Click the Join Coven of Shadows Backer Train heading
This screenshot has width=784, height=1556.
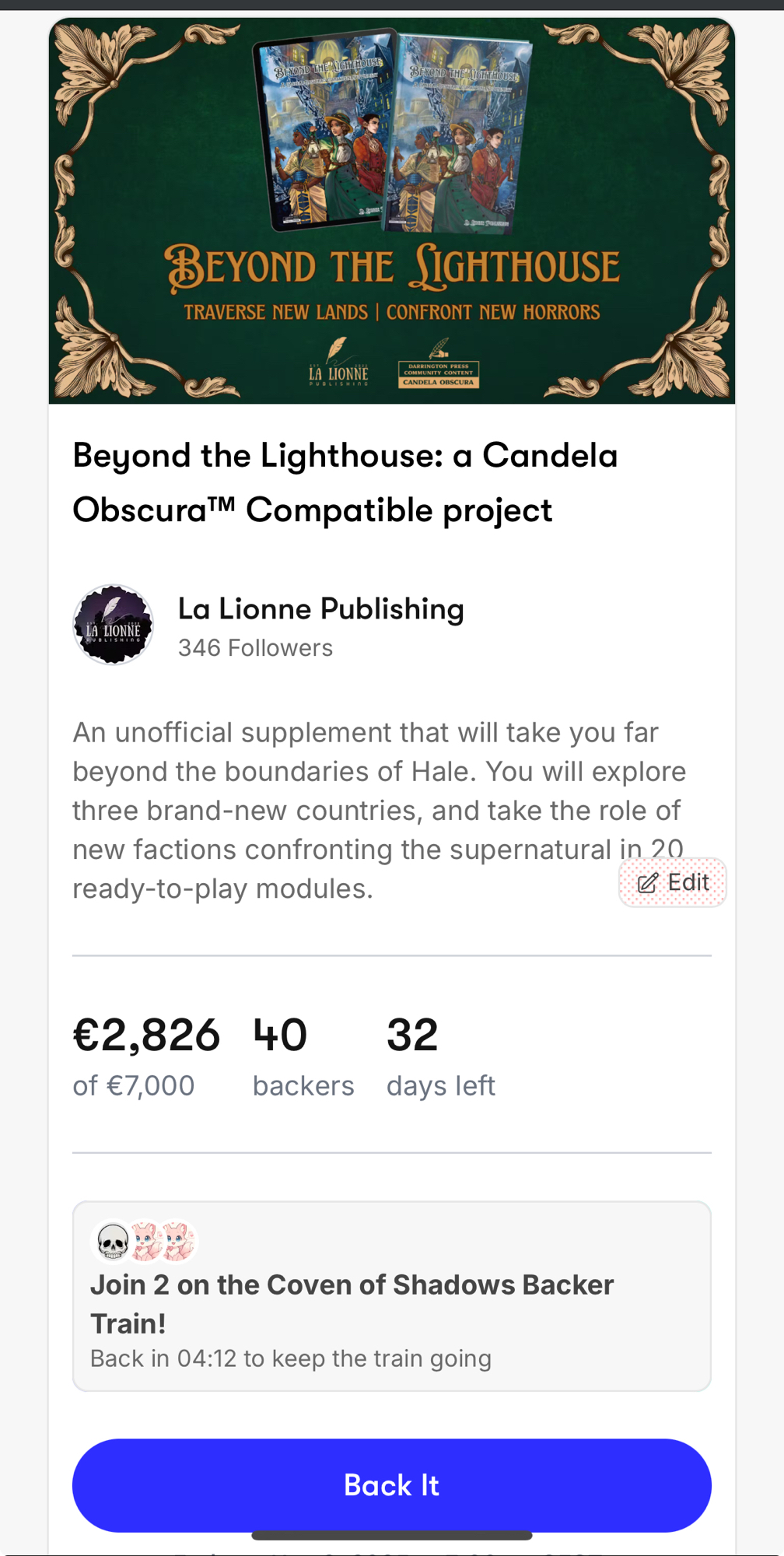[352, 1303]
